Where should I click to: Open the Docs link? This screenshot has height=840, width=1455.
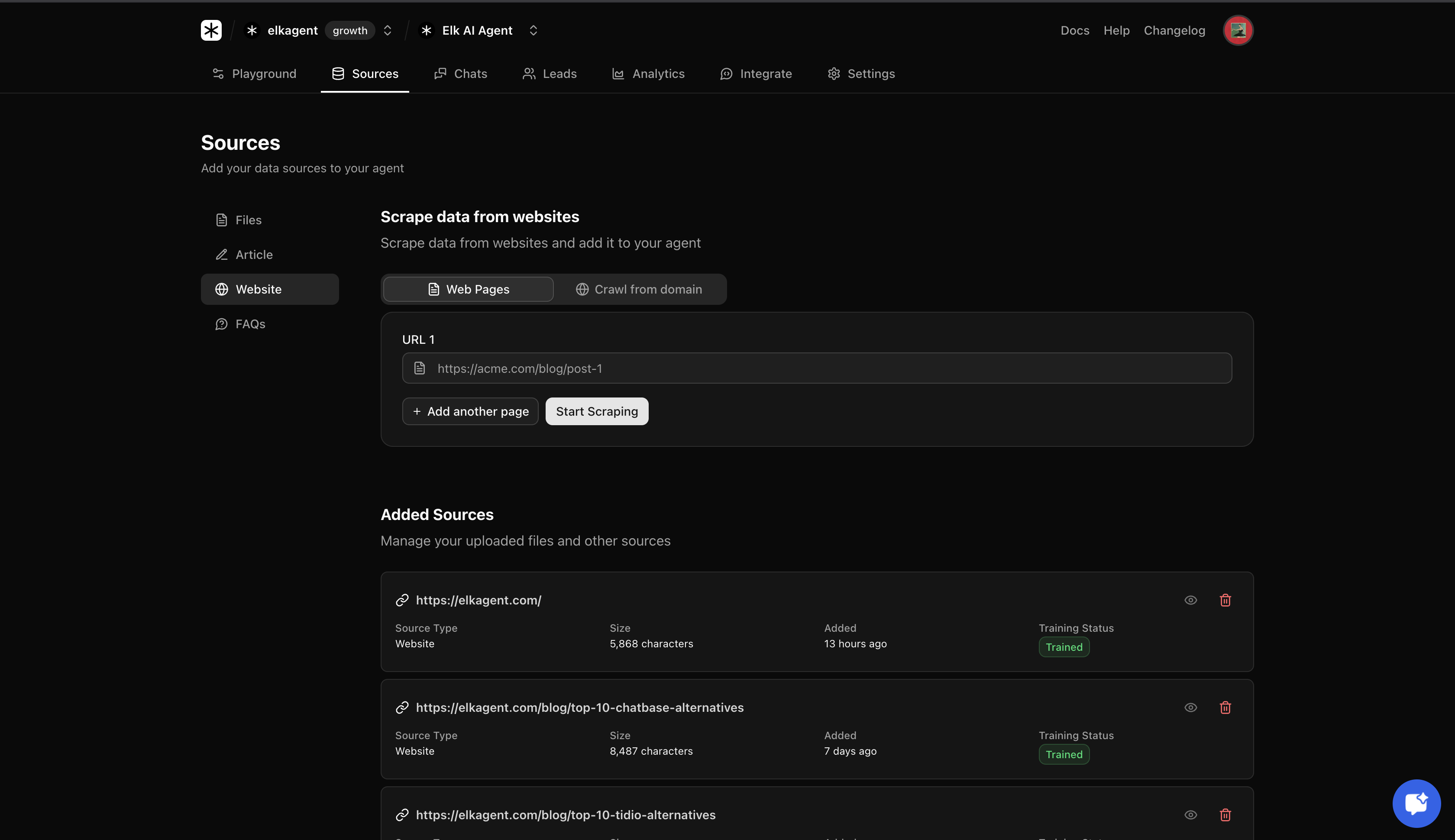pyautogui.click(x=1075, y=31)
